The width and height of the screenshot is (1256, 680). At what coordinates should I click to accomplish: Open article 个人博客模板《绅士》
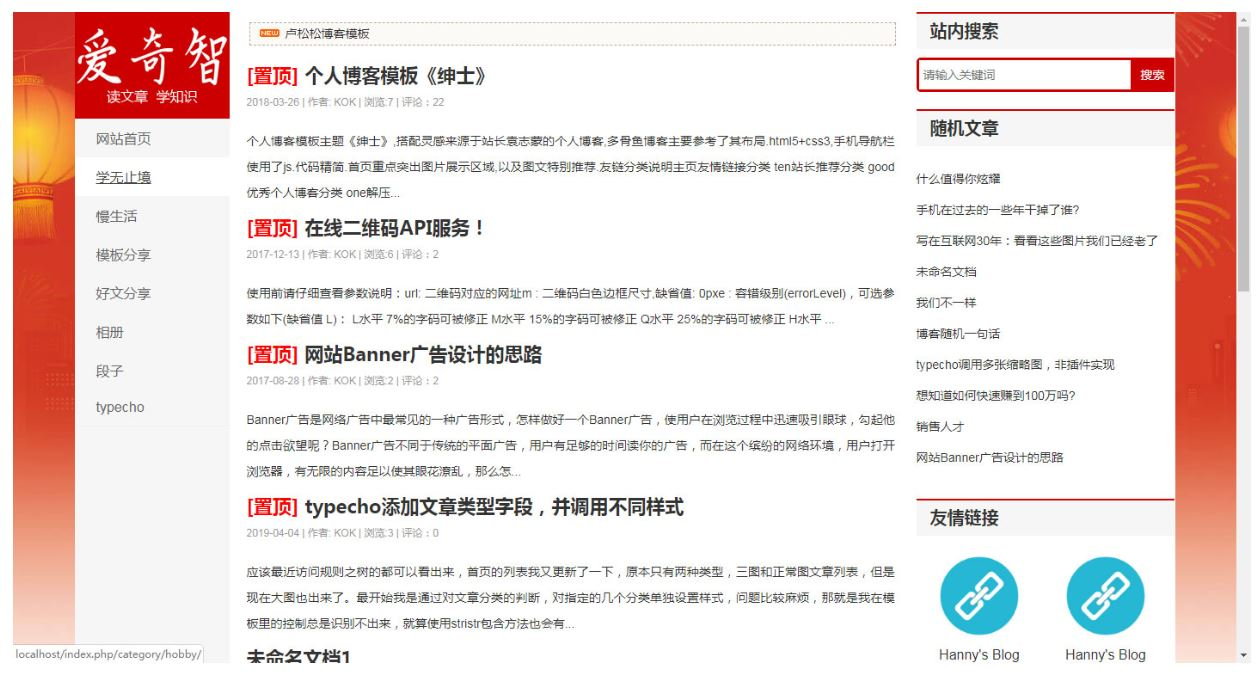(x=366, y=78)
